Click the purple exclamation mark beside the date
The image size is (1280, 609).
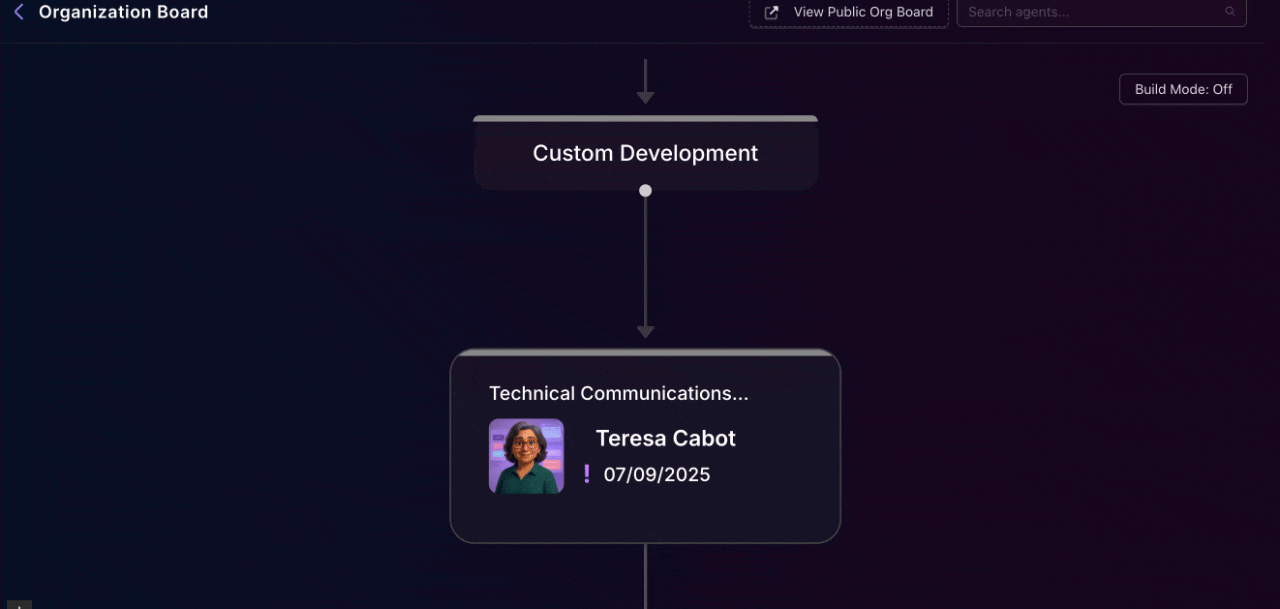587,474
